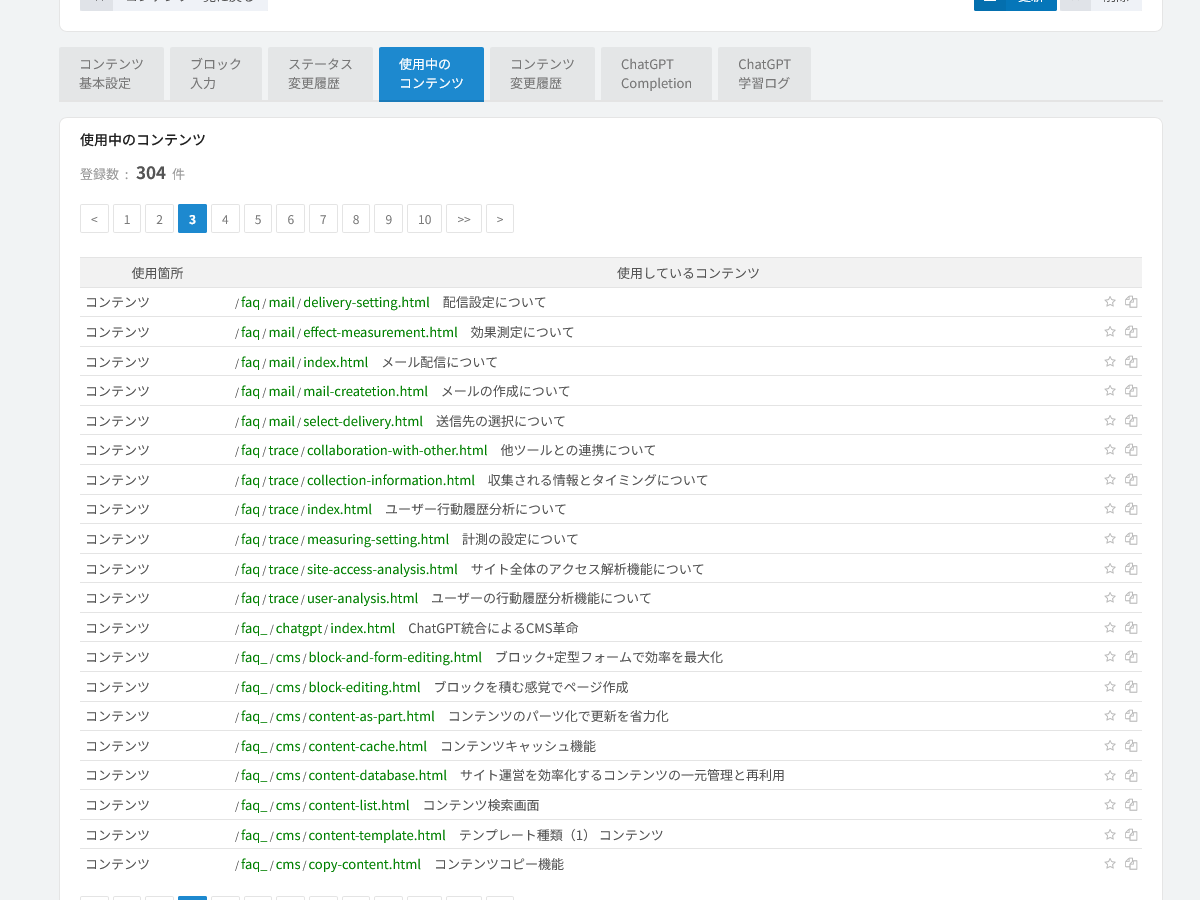The width and height of the screenshot is (1200, 900).
Task: Open collaboration-with-other.html link
Action: (397, 450)
